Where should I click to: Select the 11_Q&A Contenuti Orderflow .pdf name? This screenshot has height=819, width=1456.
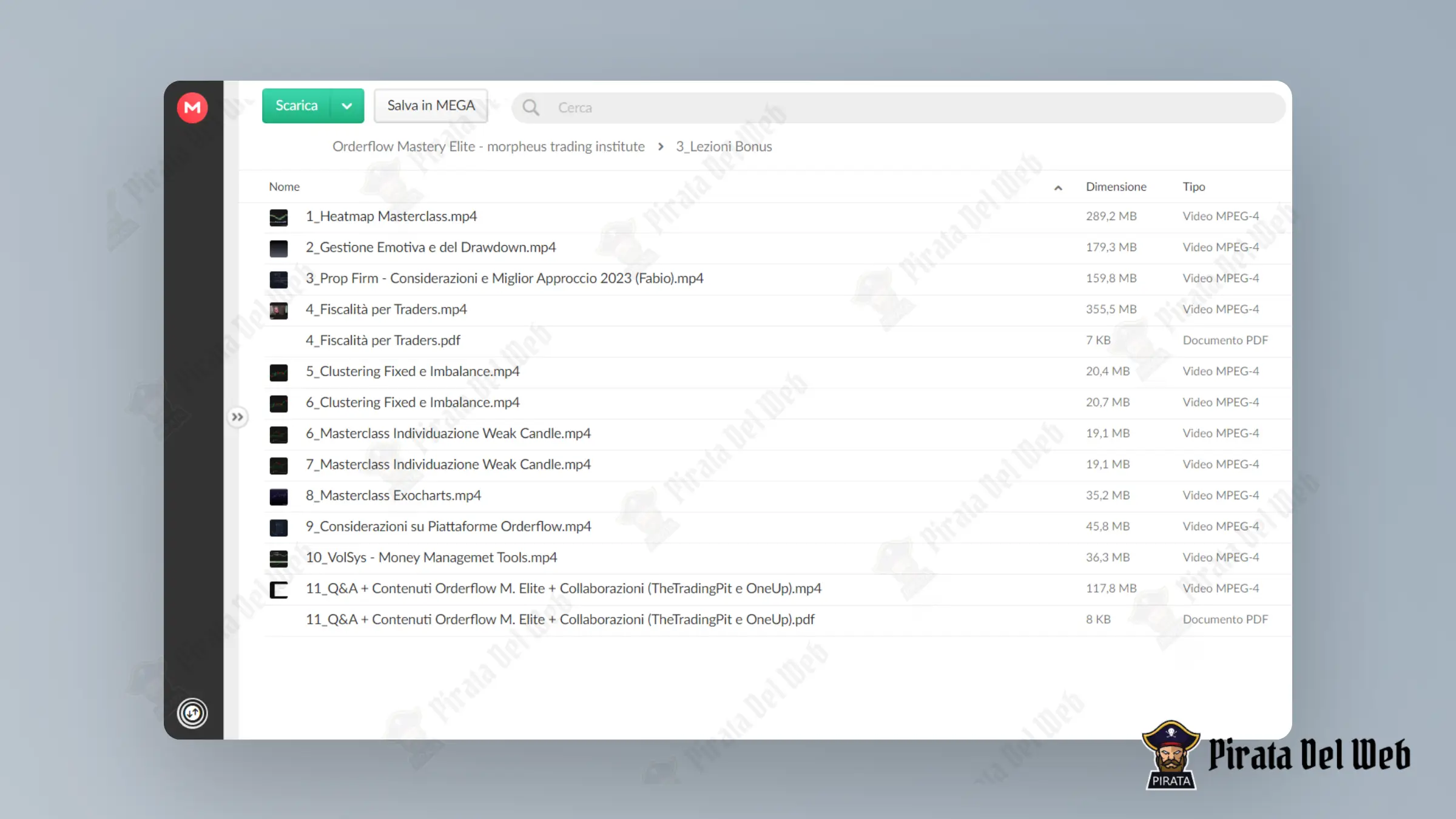coord(560,619)
